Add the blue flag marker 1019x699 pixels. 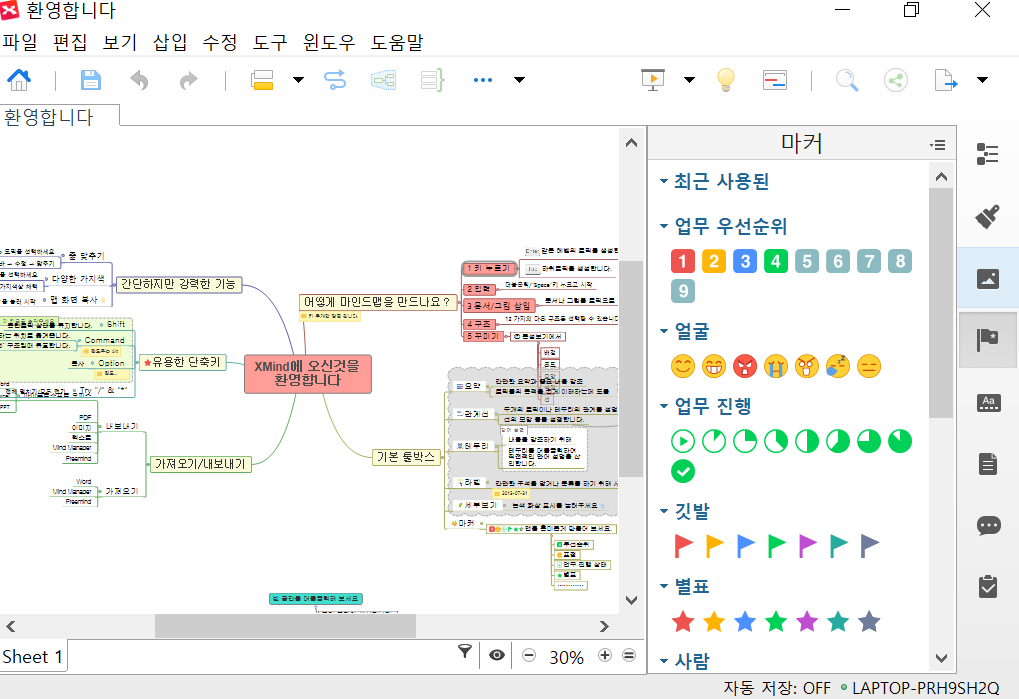click(x=745, y=546)
